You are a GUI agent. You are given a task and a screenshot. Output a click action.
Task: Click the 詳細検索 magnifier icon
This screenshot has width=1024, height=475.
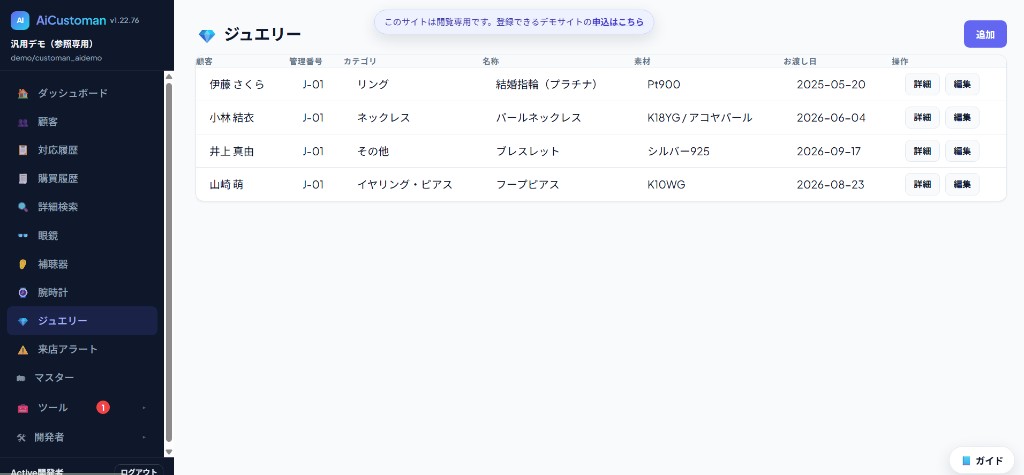tap(23, 207)
